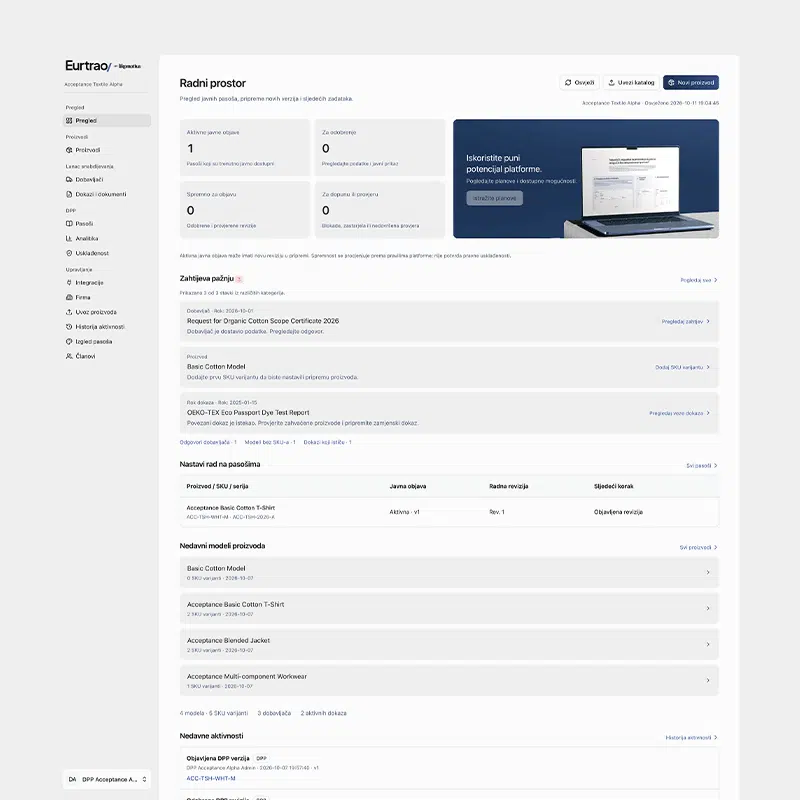Click the Za odobrenje card
The image size is (800, 800).
tap(380, 147)
